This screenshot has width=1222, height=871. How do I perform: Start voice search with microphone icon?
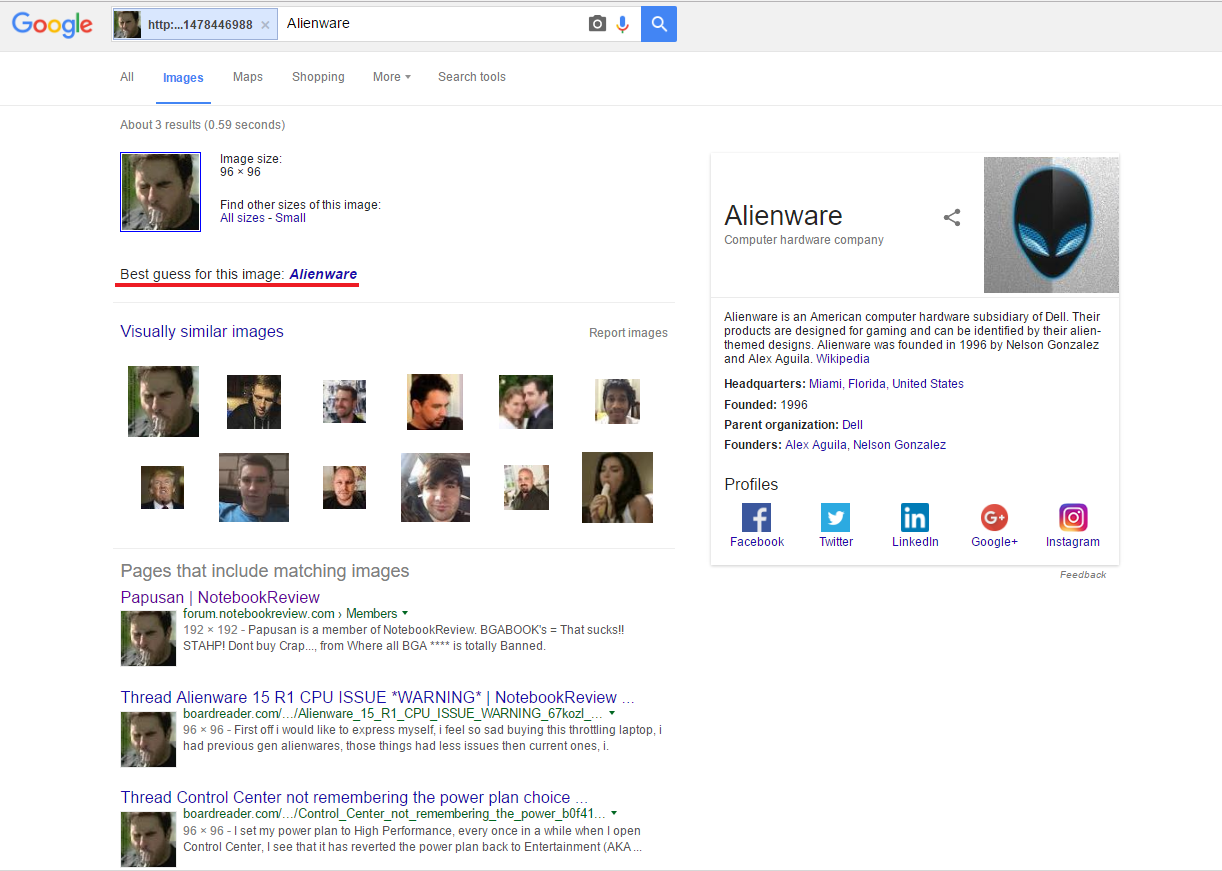[x=623, y=24]
